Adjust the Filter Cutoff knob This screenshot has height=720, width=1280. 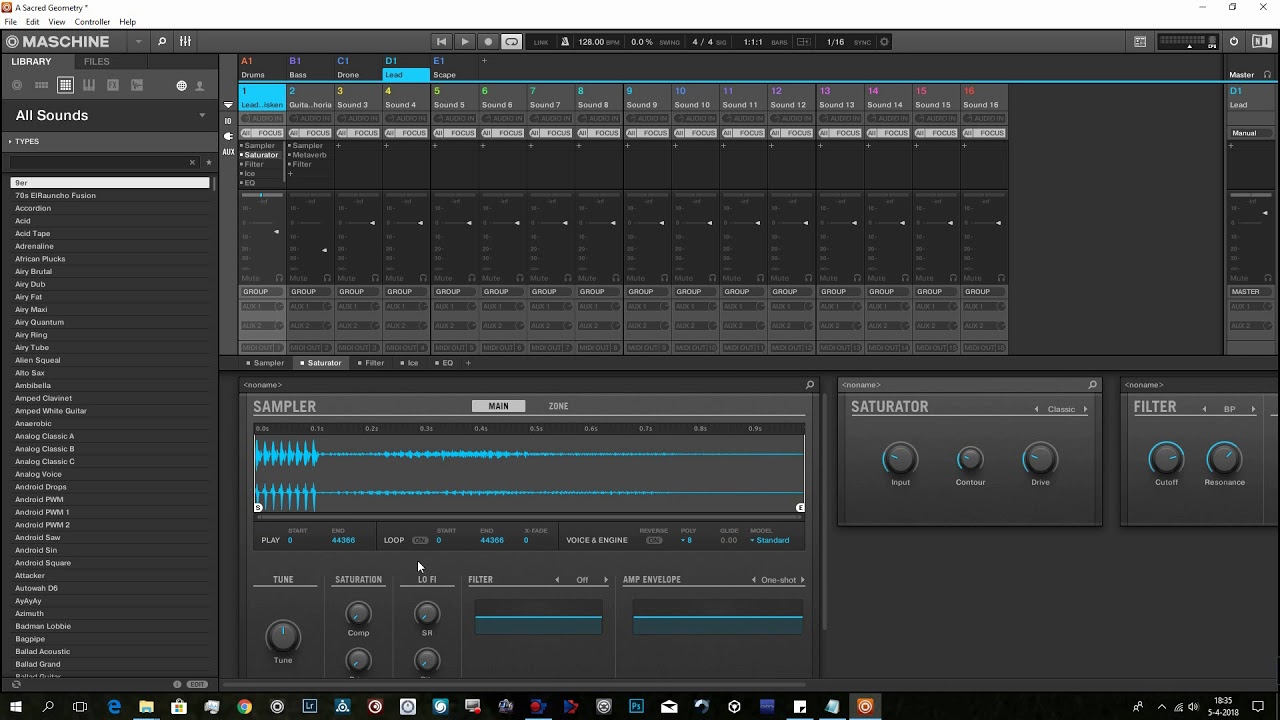(x=1166, y=459)
